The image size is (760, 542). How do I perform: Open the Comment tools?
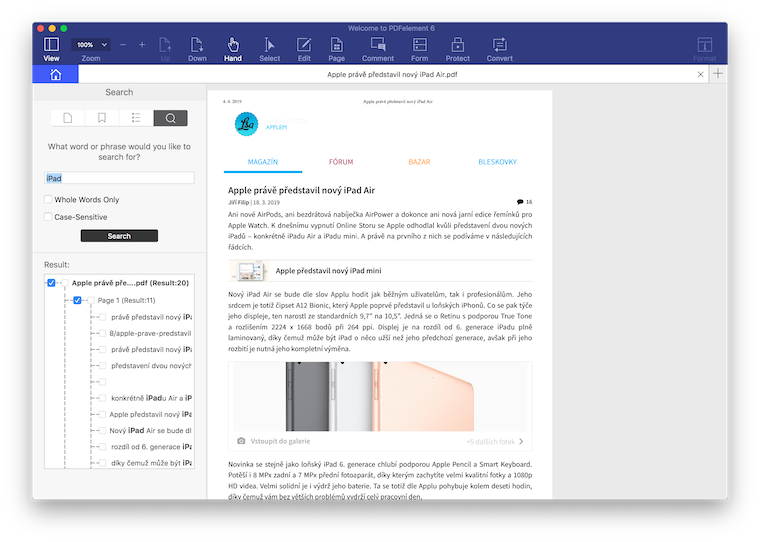(x=378, y=48)
